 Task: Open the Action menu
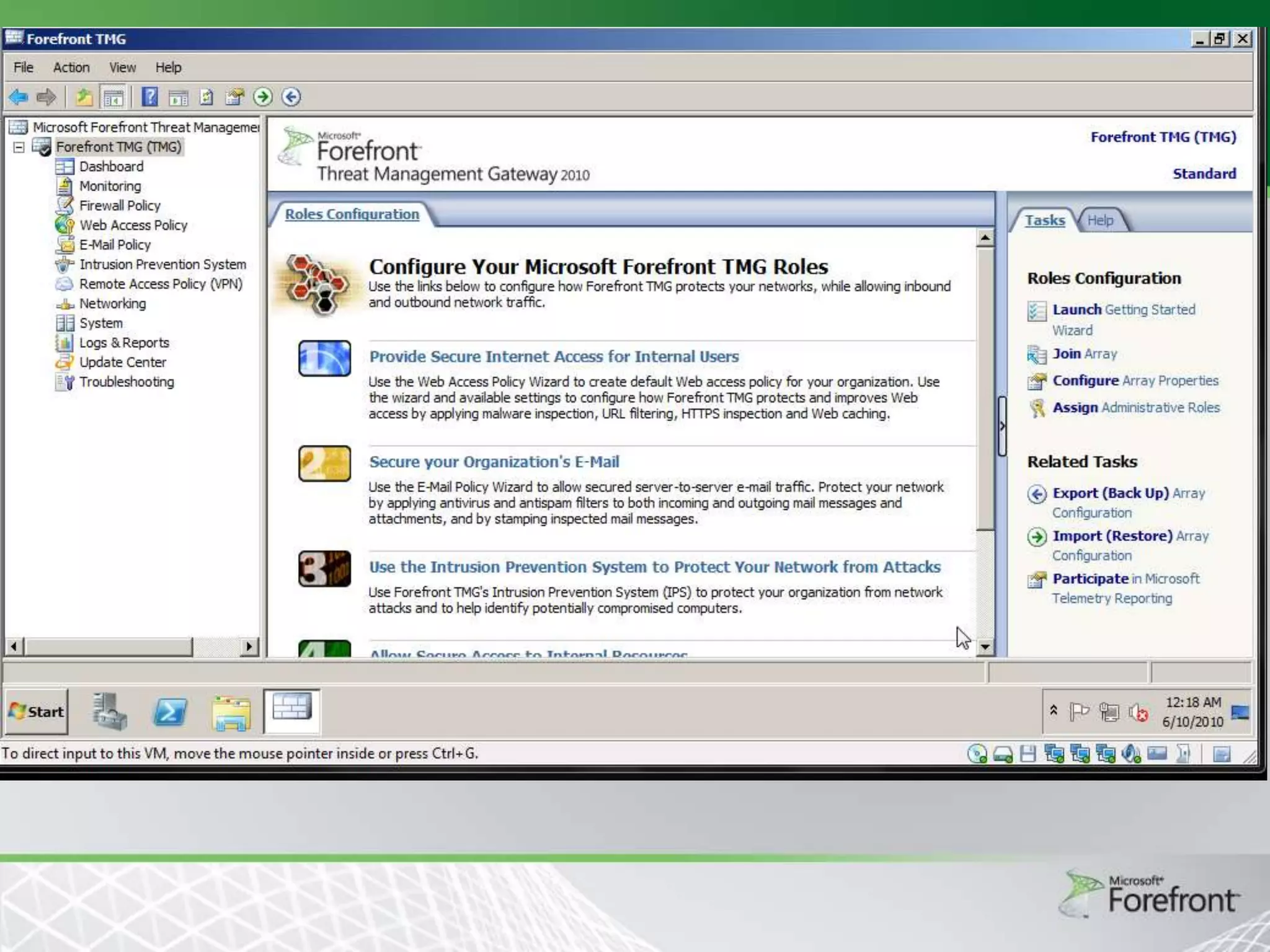pyautogui.click(x=71, y=68)
